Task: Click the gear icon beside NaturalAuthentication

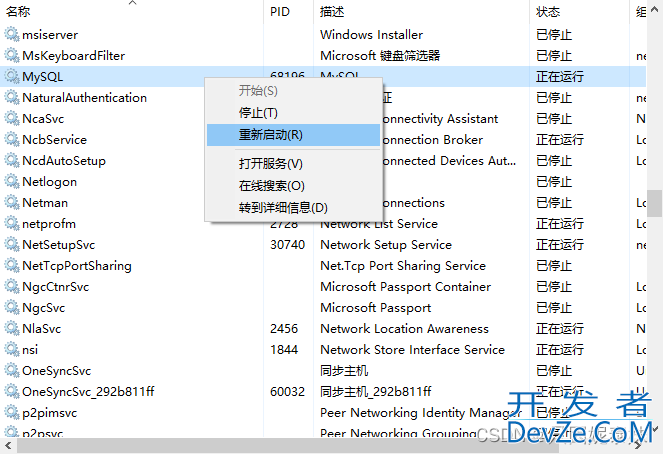Action: tap(11, 98)
